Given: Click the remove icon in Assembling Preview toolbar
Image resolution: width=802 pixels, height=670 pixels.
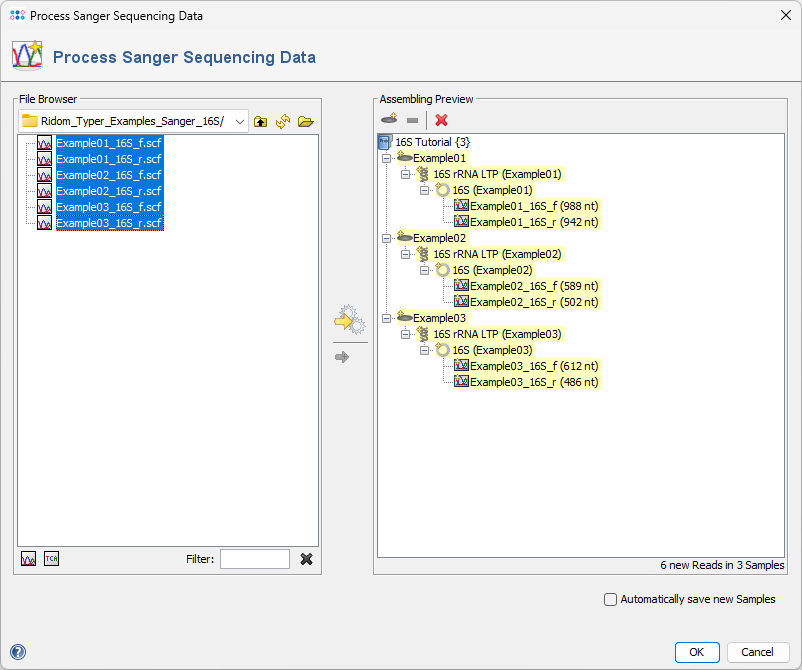Looking at the screenshot, I should [414, 119].
